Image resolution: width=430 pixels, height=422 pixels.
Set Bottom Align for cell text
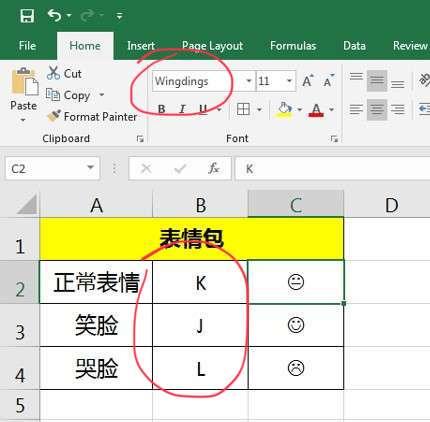coord(398,84)
